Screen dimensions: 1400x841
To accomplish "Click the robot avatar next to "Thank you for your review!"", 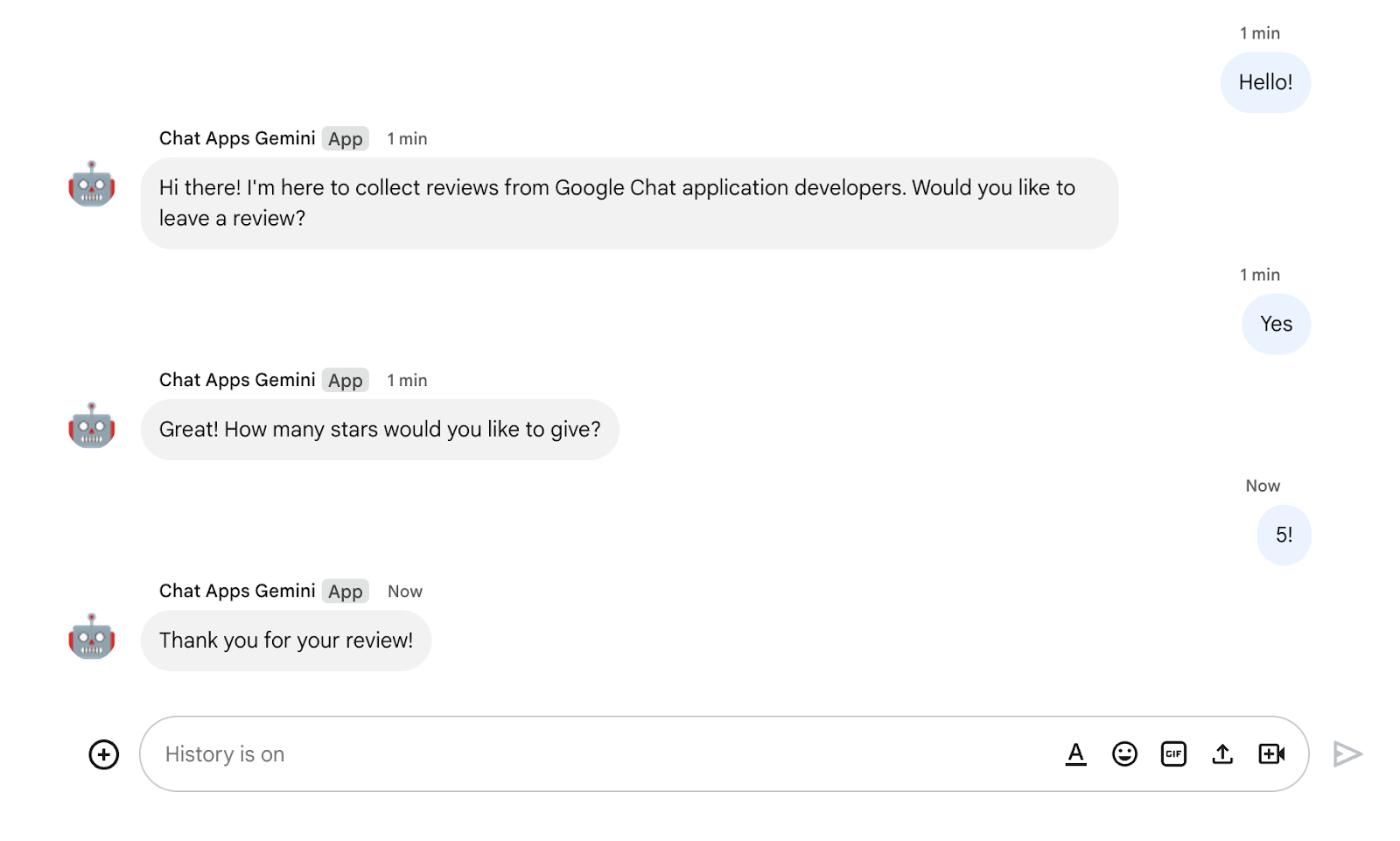I will coord(92,637).
